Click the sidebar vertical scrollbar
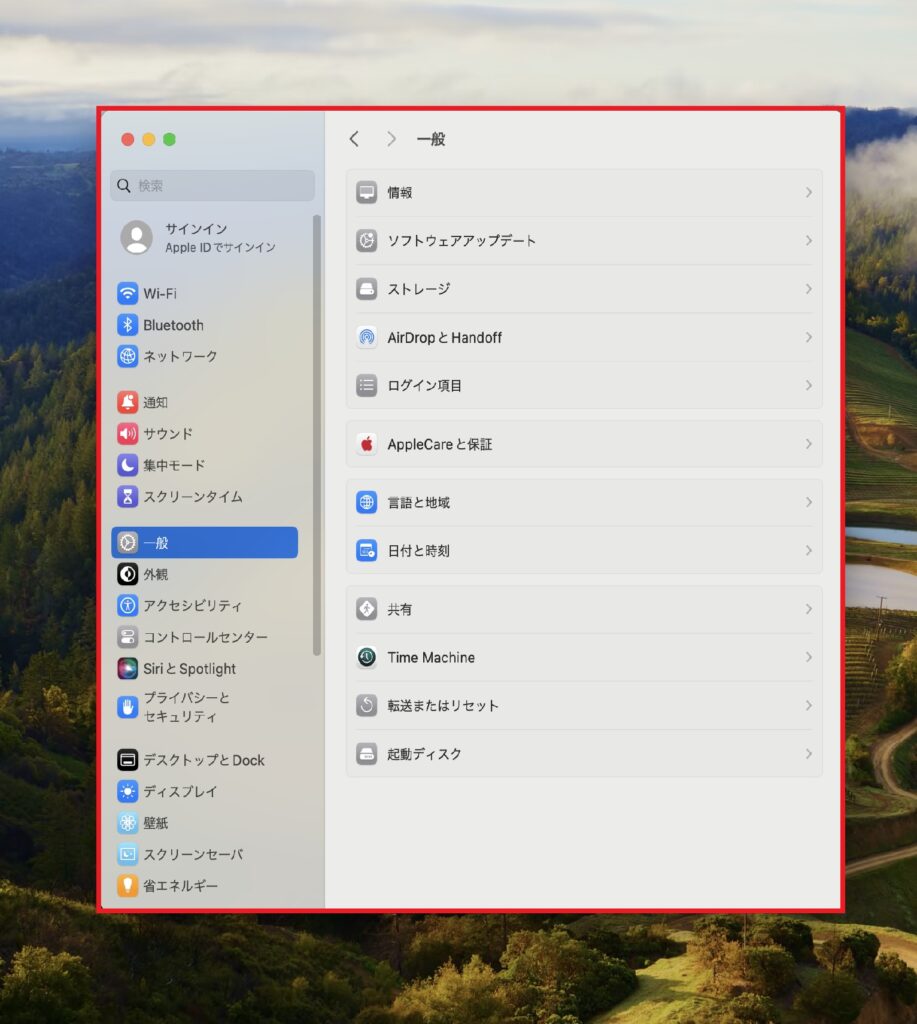The width and height of the screenshot is (917, 1024). [317, 434]
